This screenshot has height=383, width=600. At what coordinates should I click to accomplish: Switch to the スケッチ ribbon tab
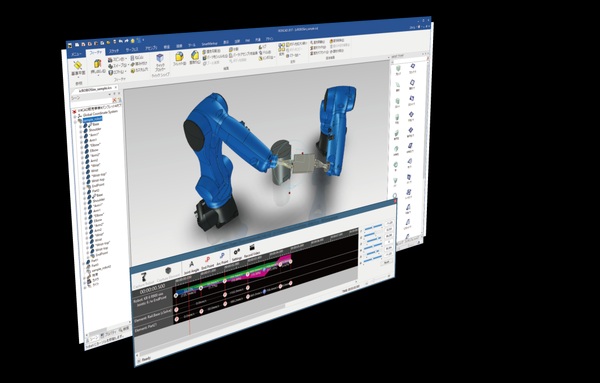[114, 51]
